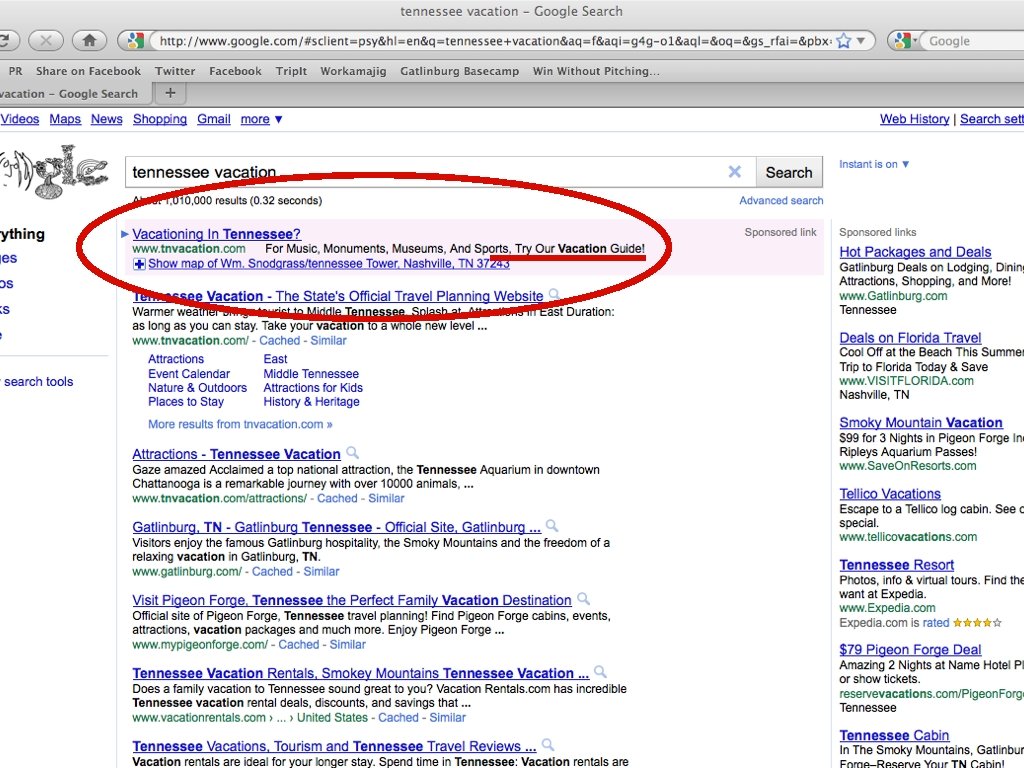Preview Vacation Rentals result magnifier icon
Image resolution: width=1024 pixels, height=768 pixels.
pos(600,671)
